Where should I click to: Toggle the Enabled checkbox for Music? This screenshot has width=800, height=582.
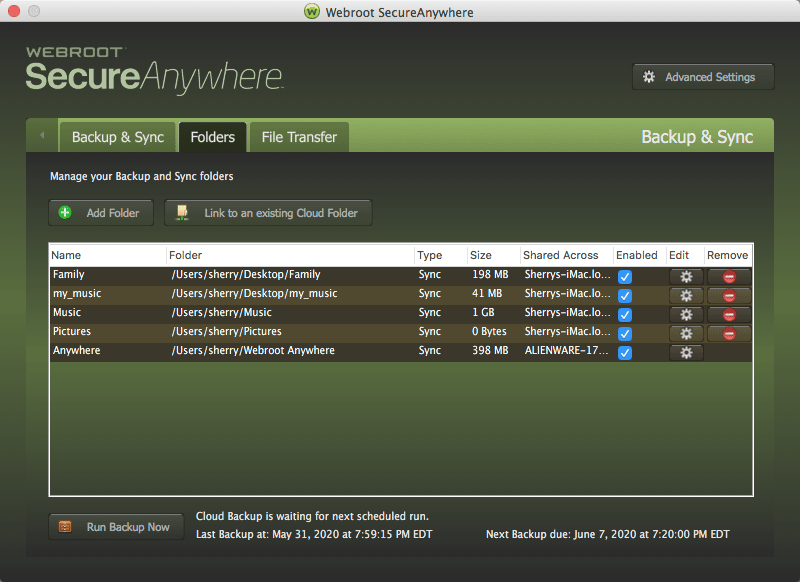625,315
